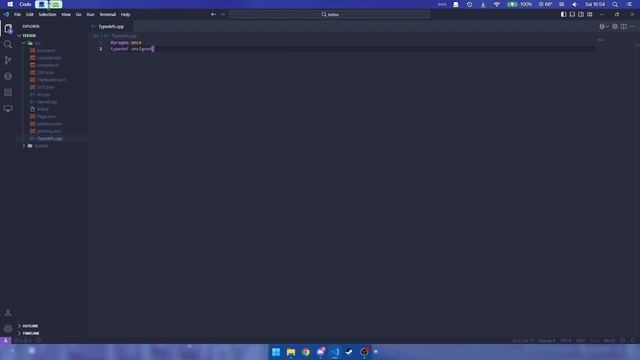Open the IO.cpp file in Explorer
The width and height of the screenshot is (640, 360).
coord(43,94)
